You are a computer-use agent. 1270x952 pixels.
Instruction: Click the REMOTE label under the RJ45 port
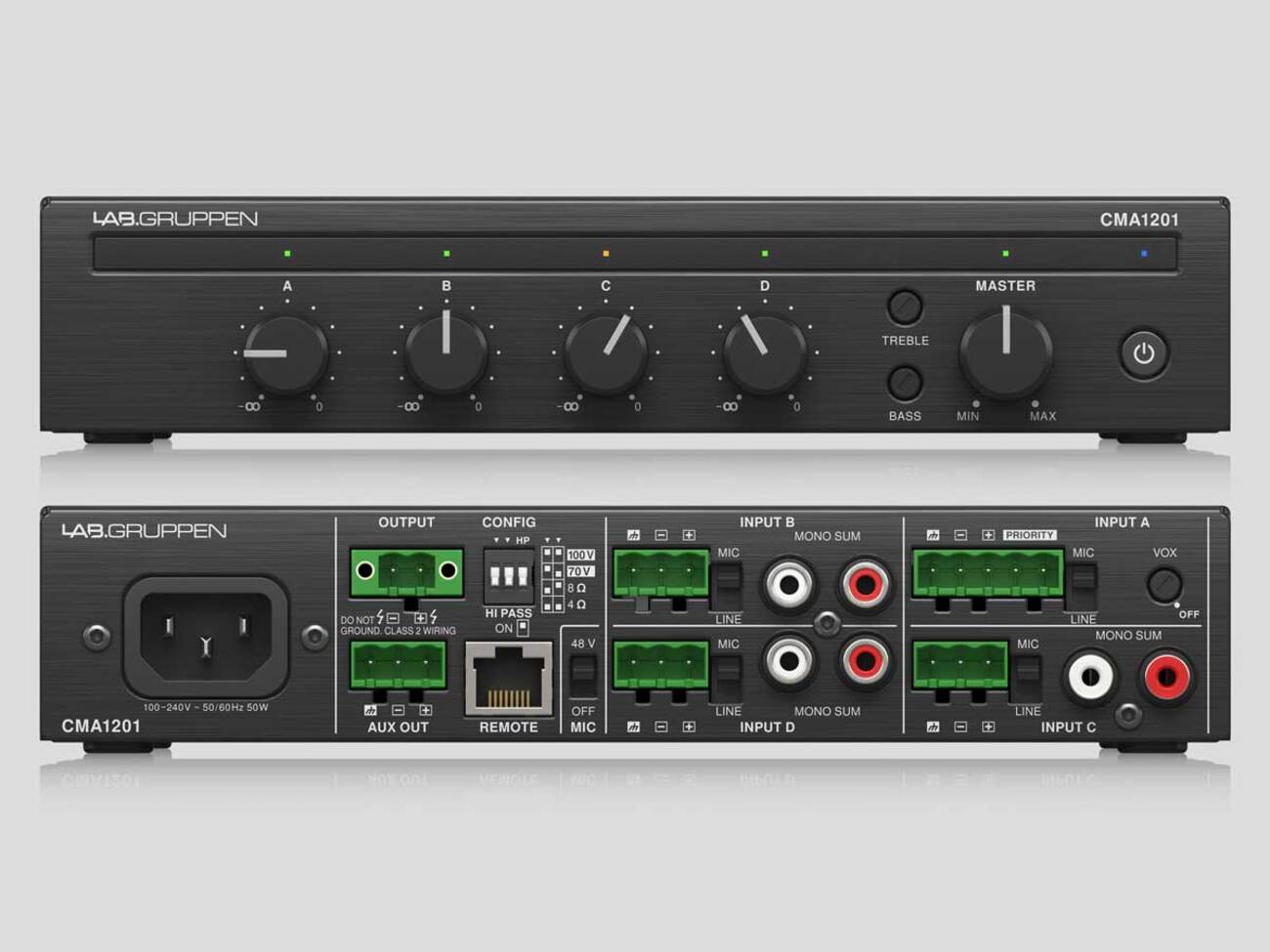click(x=508, y=727)
